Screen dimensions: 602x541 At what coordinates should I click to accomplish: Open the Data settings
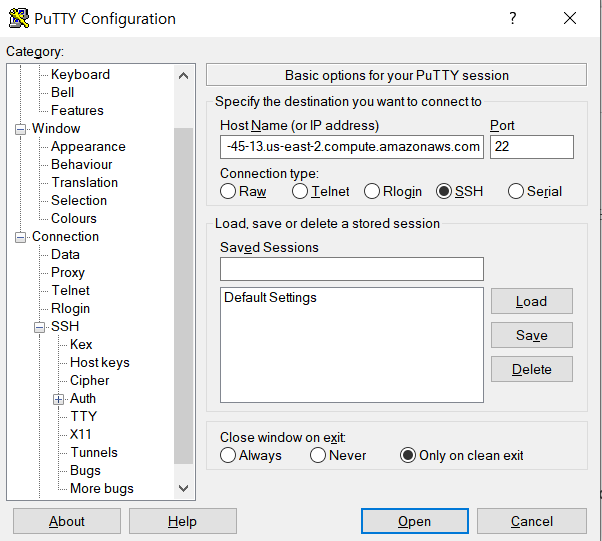65,255
